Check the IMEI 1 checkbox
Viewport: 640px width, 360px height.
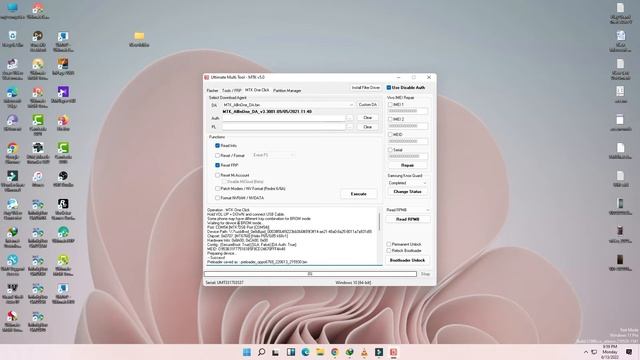click(x=390, y=104)
